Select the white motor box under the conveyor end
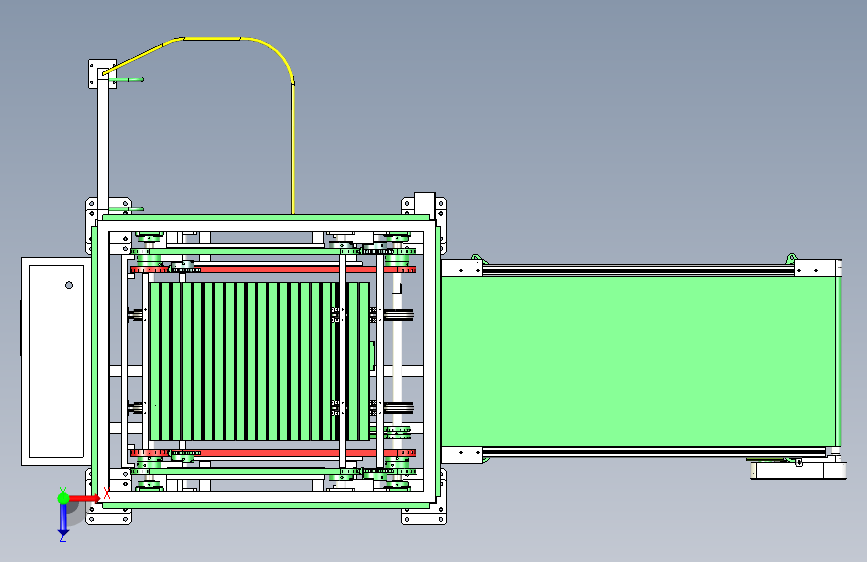This screenshot has height=562, width=867. [798, 471]
